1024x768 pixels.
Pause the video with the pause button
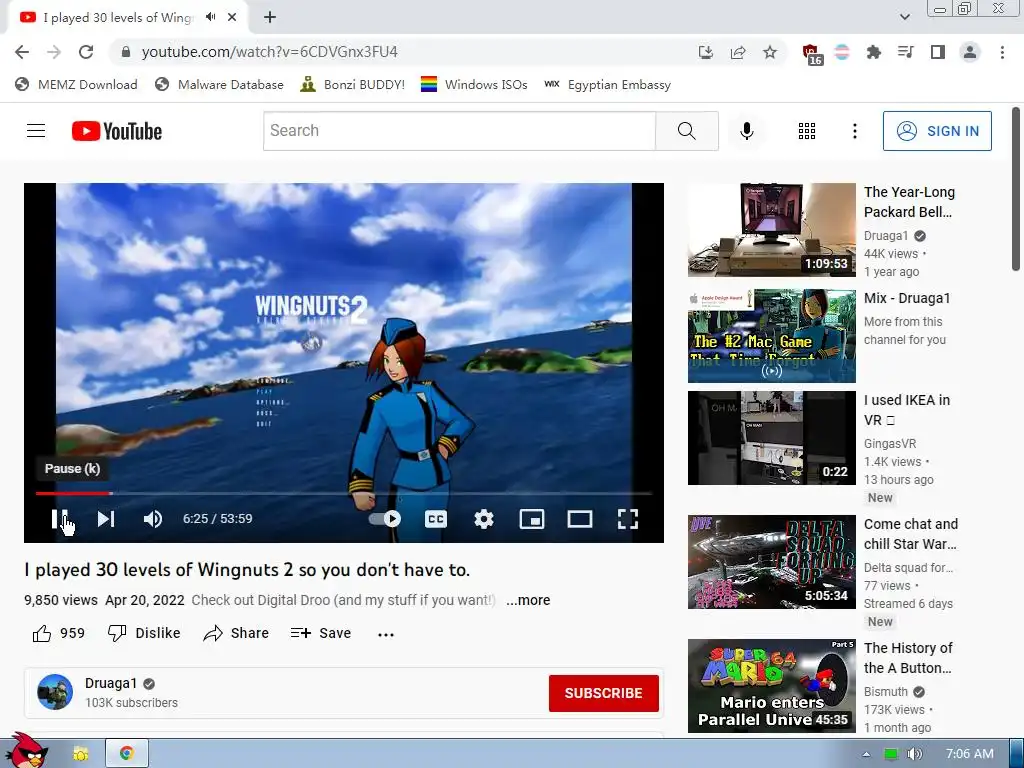pyautogui.click(x=59, y=519)
